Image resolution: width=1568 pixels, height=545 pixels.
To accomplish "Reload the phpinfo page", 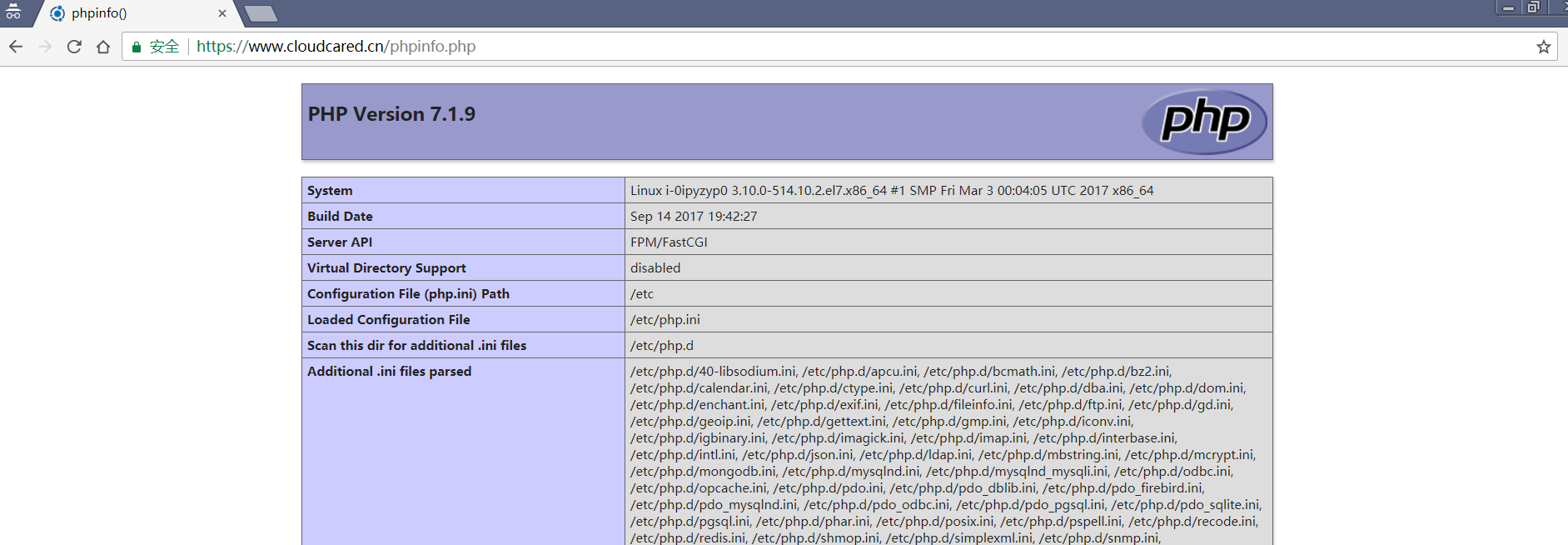I will (x=74, y=47).
